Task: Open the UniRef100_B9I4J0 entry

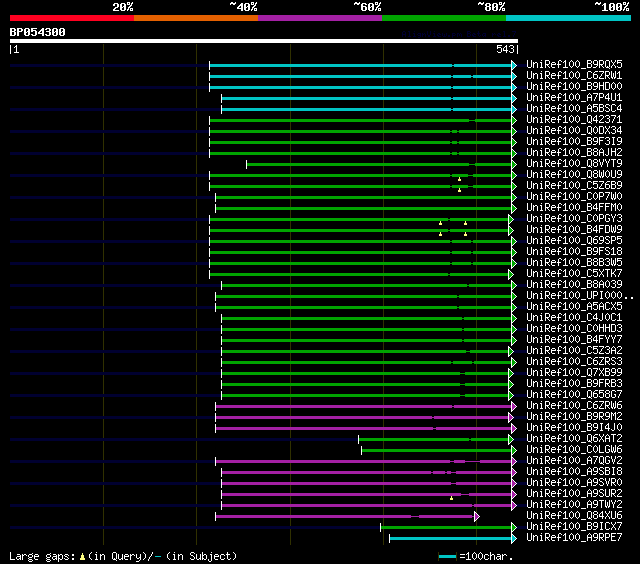Action: pyautogui.click(x=574, y=428)
